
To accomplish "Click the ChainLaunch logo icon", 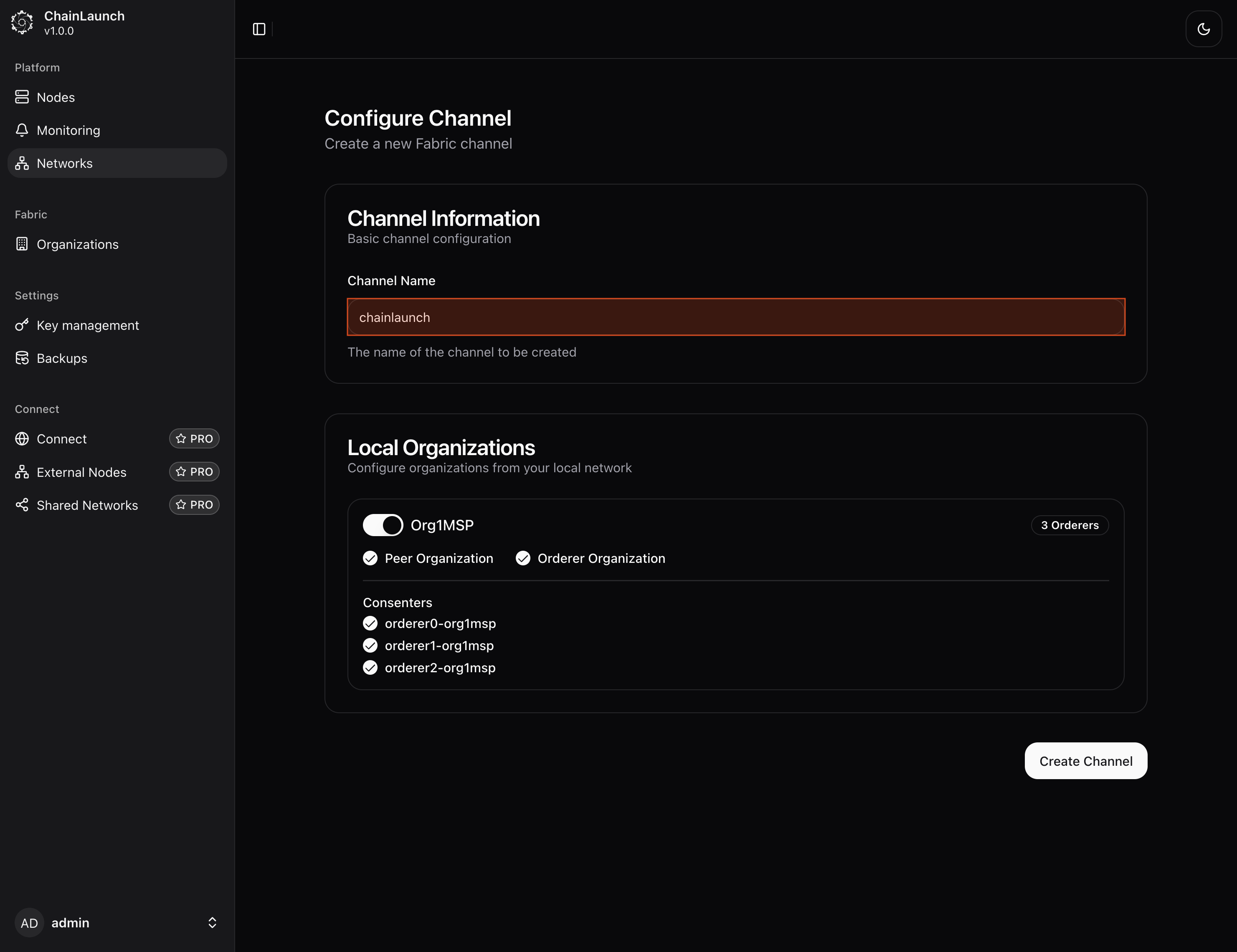I will coord(22,23).
